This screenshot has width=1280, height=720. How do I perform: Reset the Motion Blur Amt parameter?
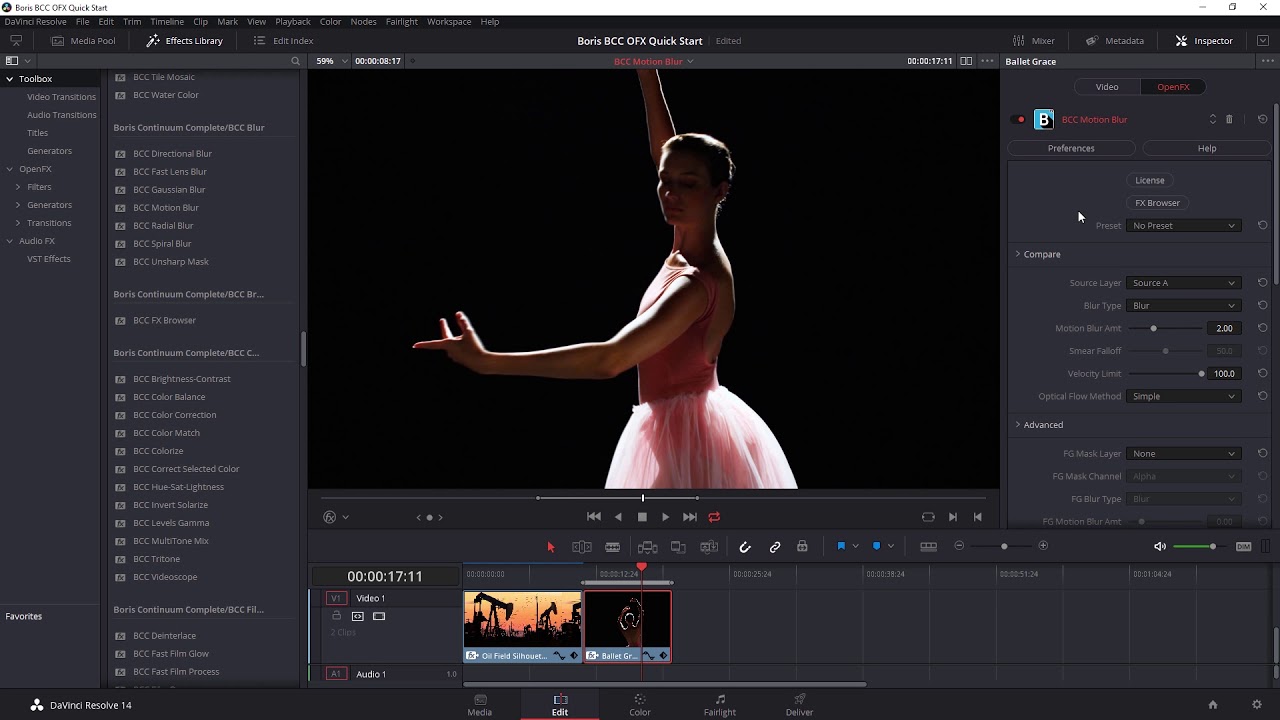coord(1262,328)
